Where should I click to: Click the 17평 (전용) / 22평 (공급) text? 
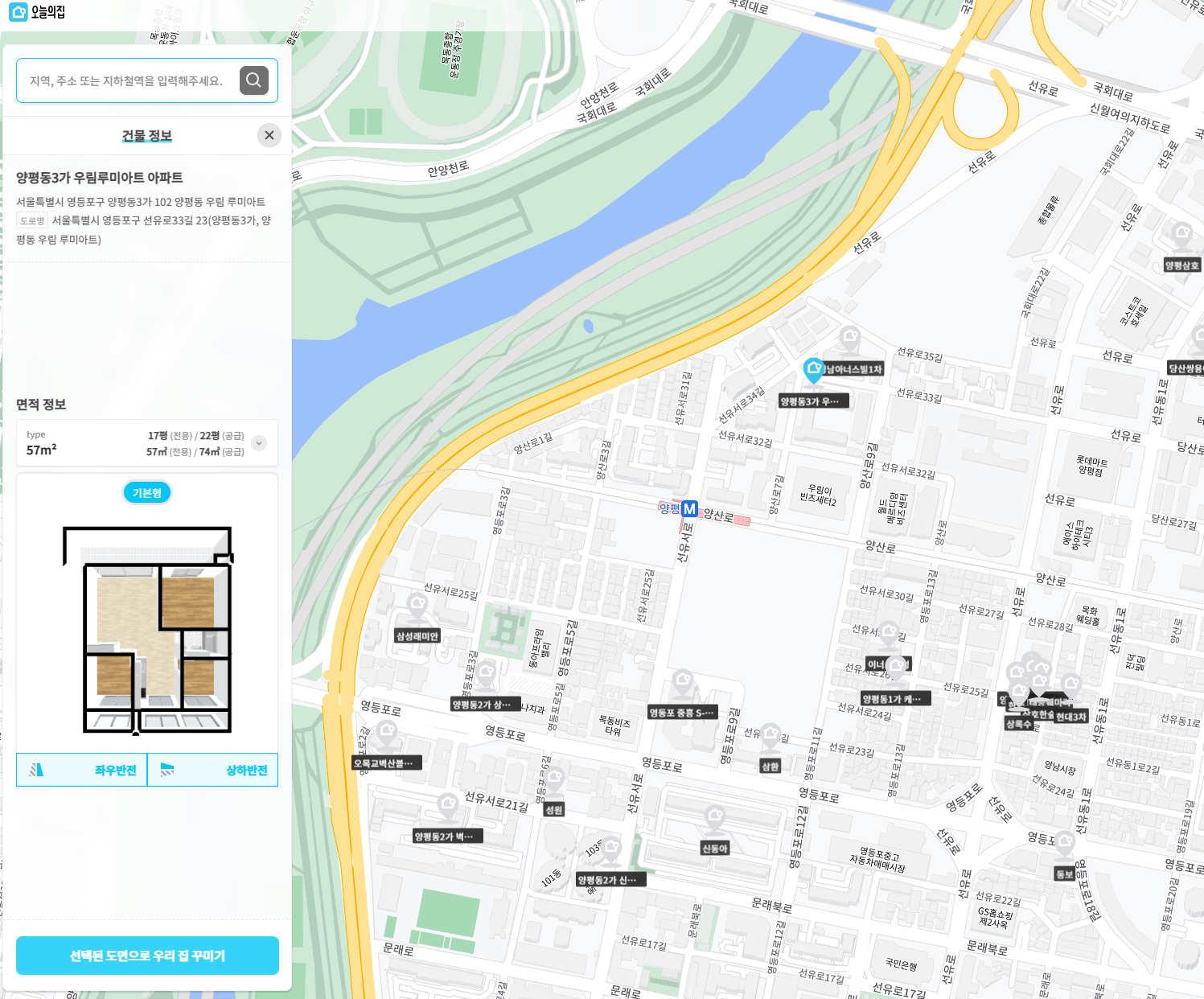coord(195,435)
